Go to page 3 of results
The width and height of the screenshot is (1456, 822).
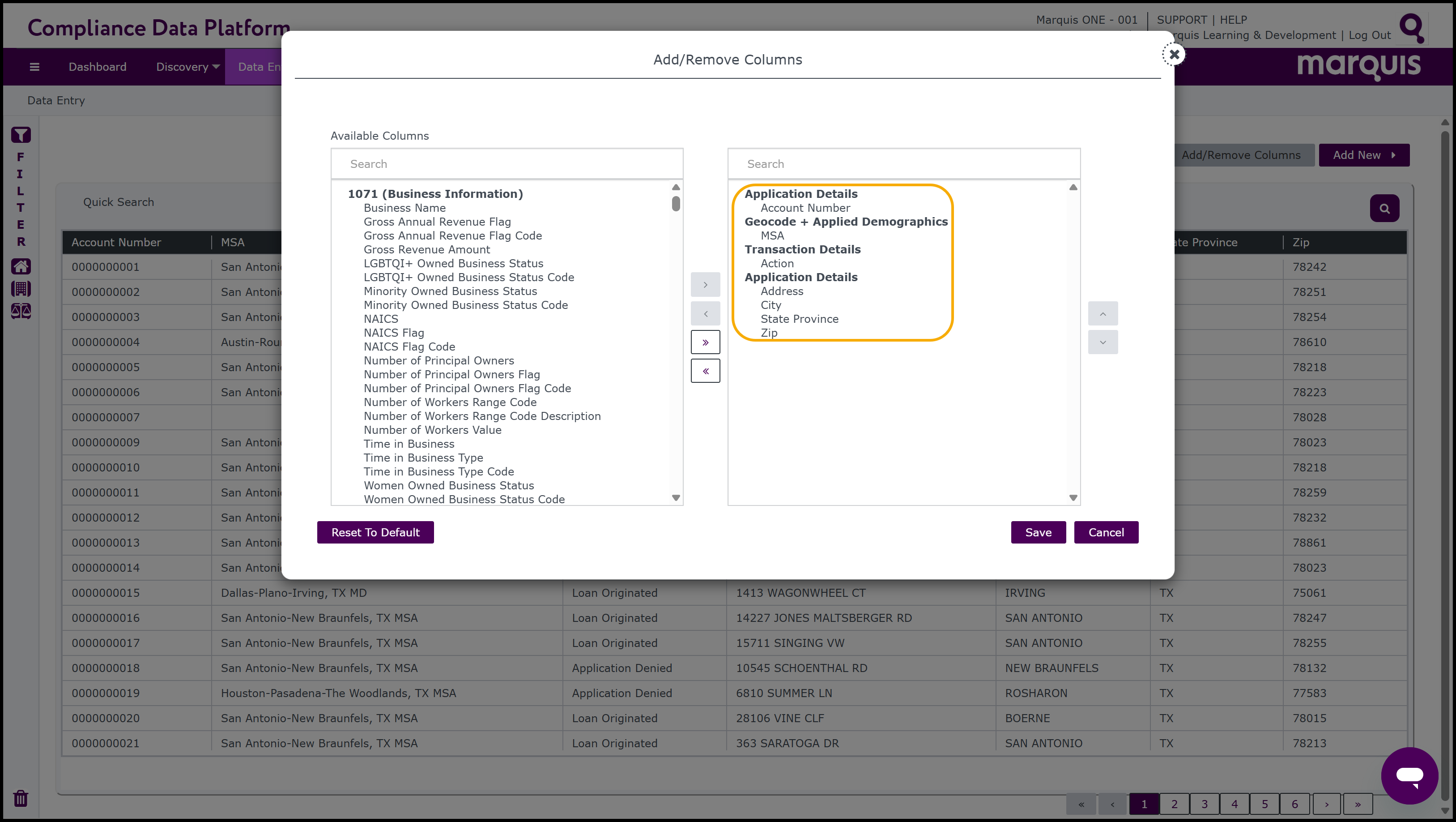[x=1205, y=804]
